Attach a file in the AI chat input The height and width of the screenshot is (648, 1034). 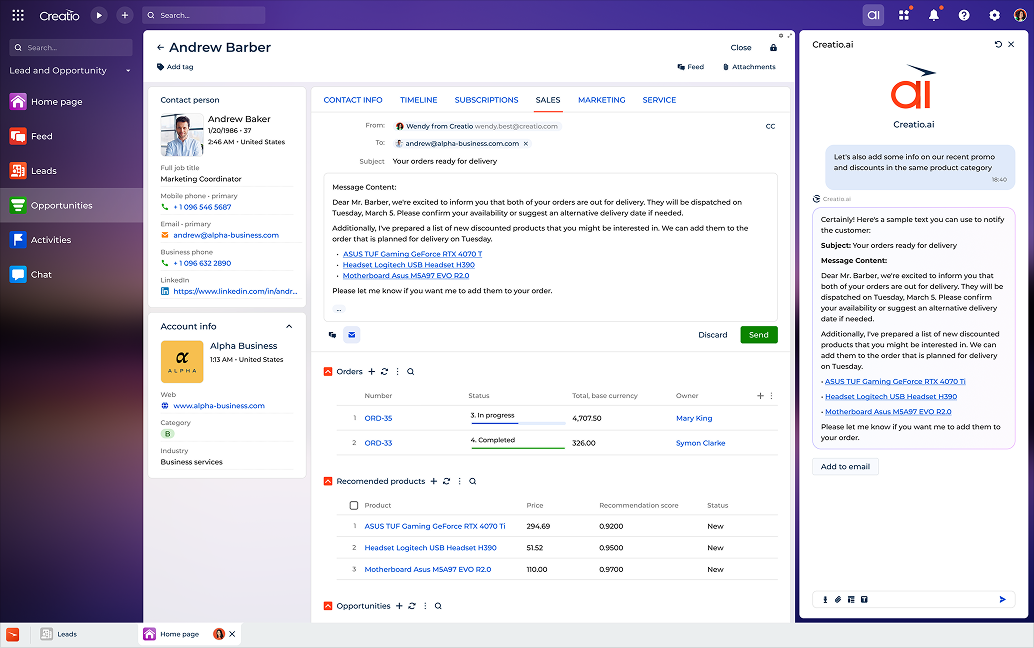[x=838, y=599]
